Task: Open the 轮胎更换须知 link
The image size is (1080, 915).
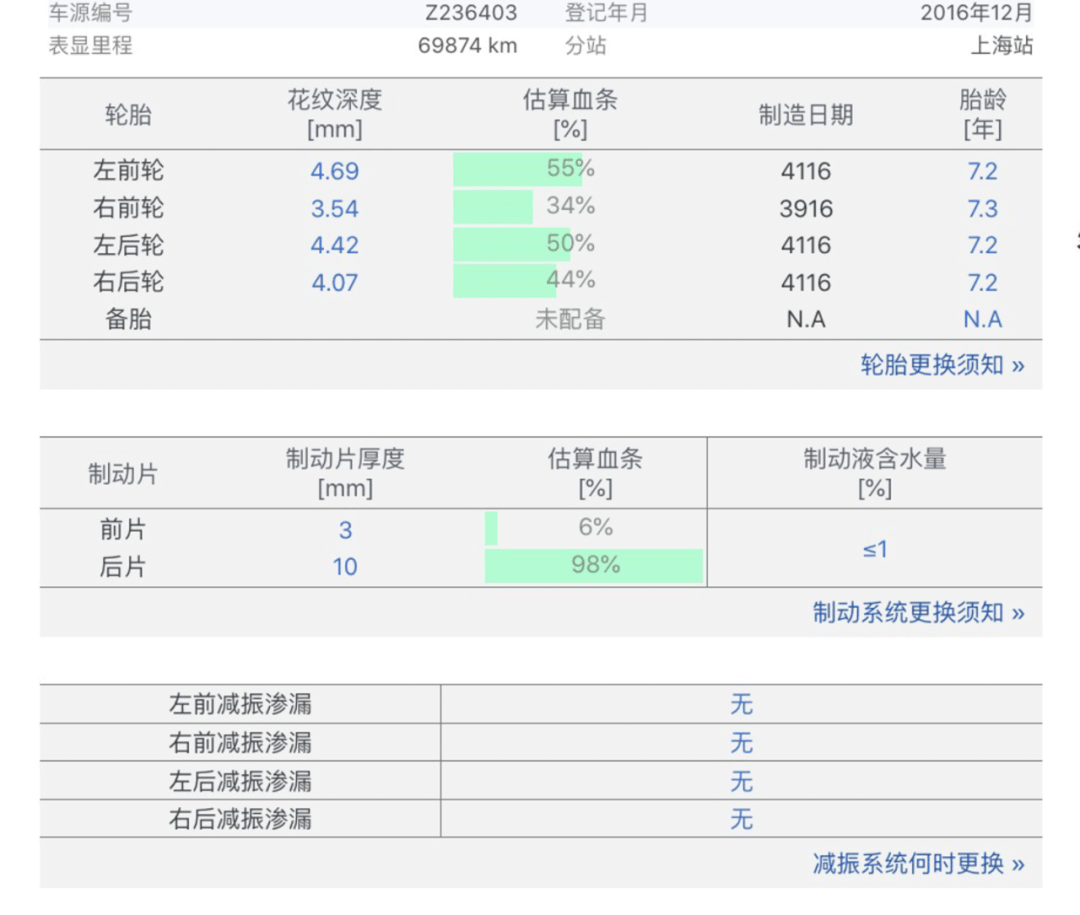Action: [941, 365]
